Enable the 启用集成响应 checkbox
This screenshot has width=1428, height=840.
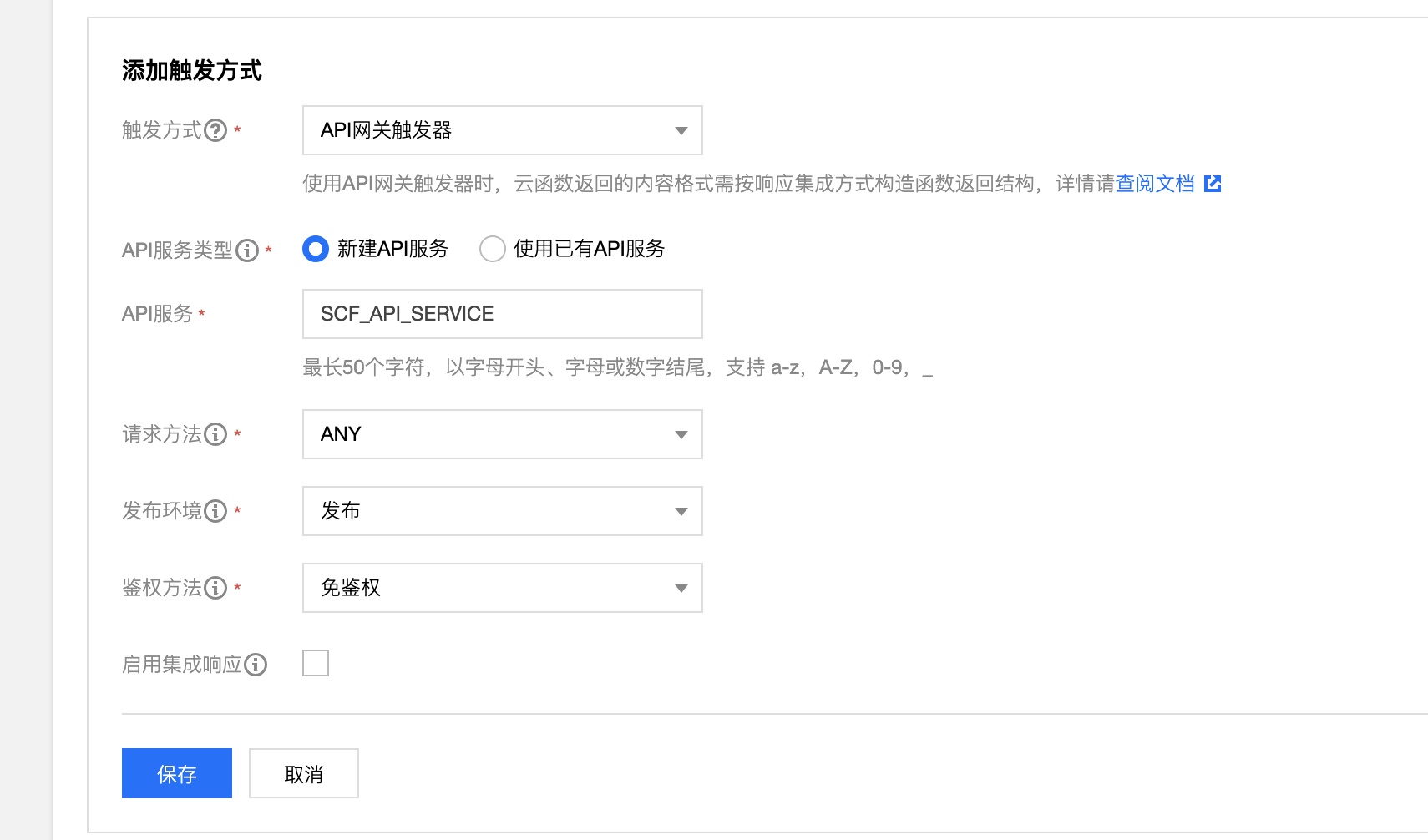tap(315, 662)
